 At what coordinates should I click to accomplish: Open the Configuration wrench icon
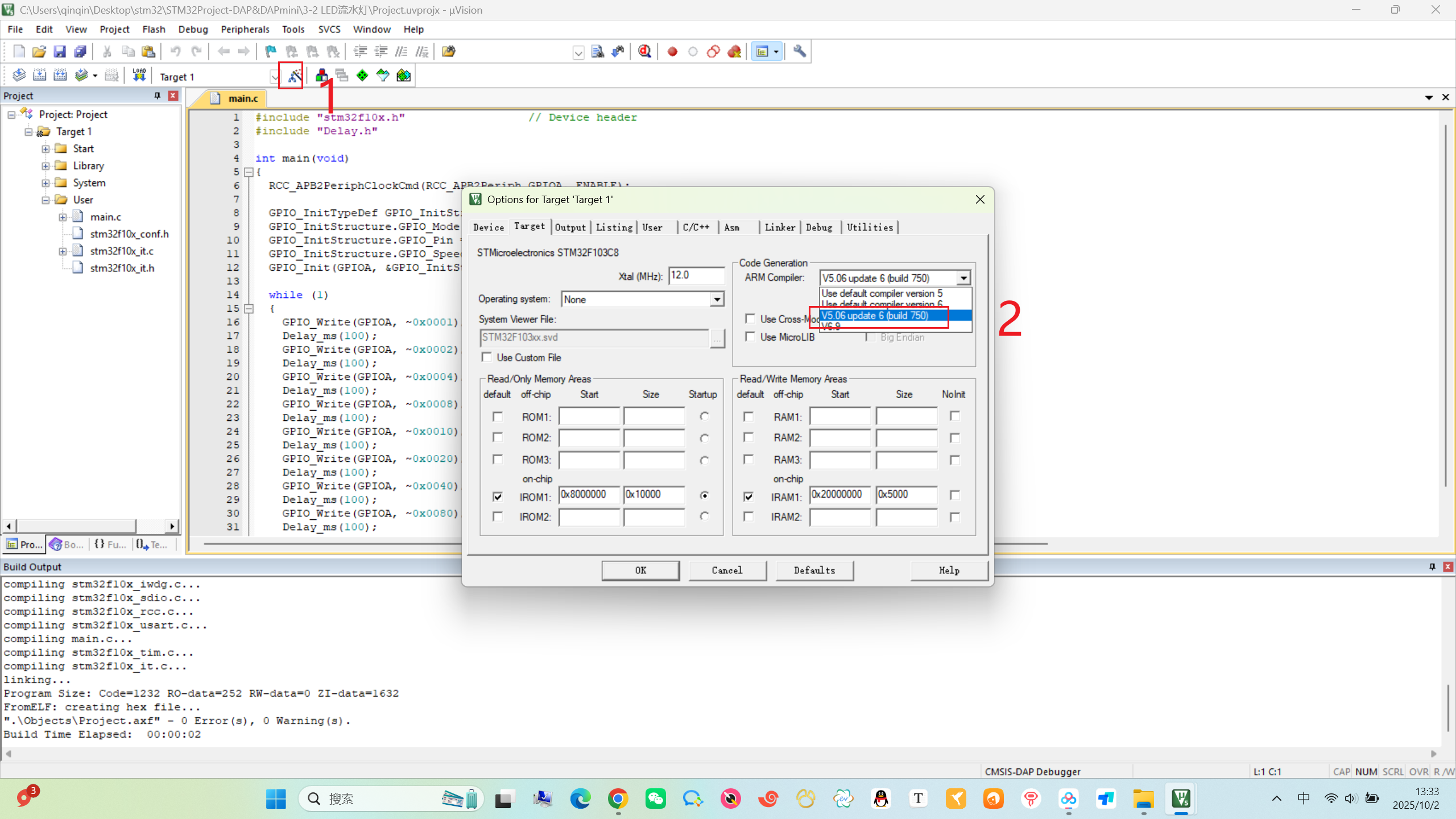[799, 52]
